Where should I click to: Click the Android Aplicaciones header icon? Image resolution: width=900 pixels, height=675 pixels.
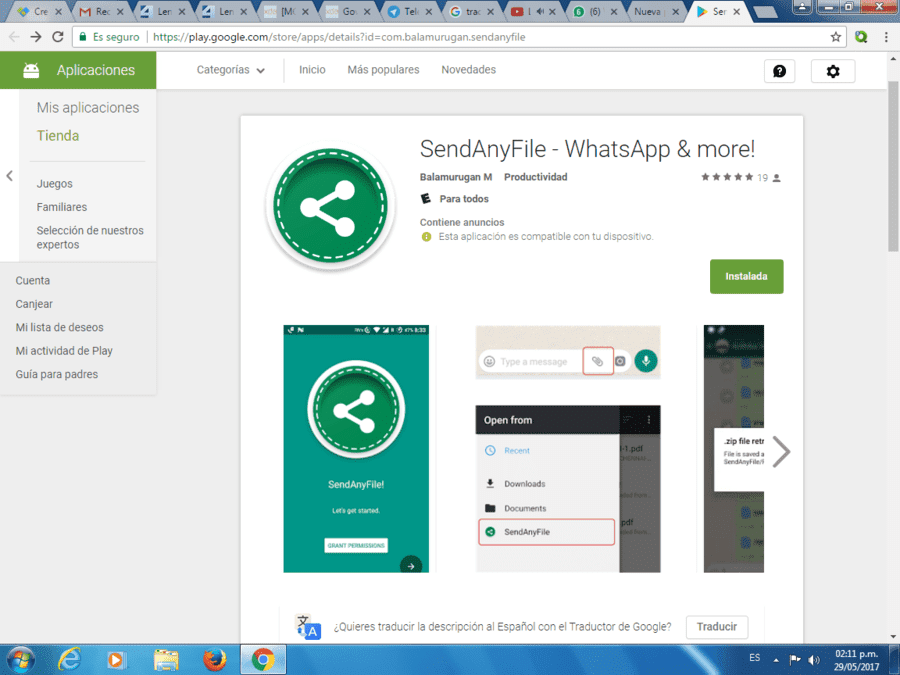point(31,70)
